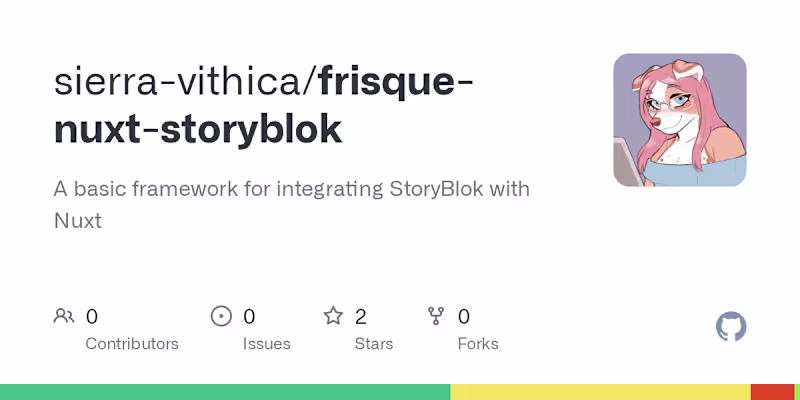Screen dimensions: 800x400
Task: Click the Stars star icon
Action: [x=333, y=317]
